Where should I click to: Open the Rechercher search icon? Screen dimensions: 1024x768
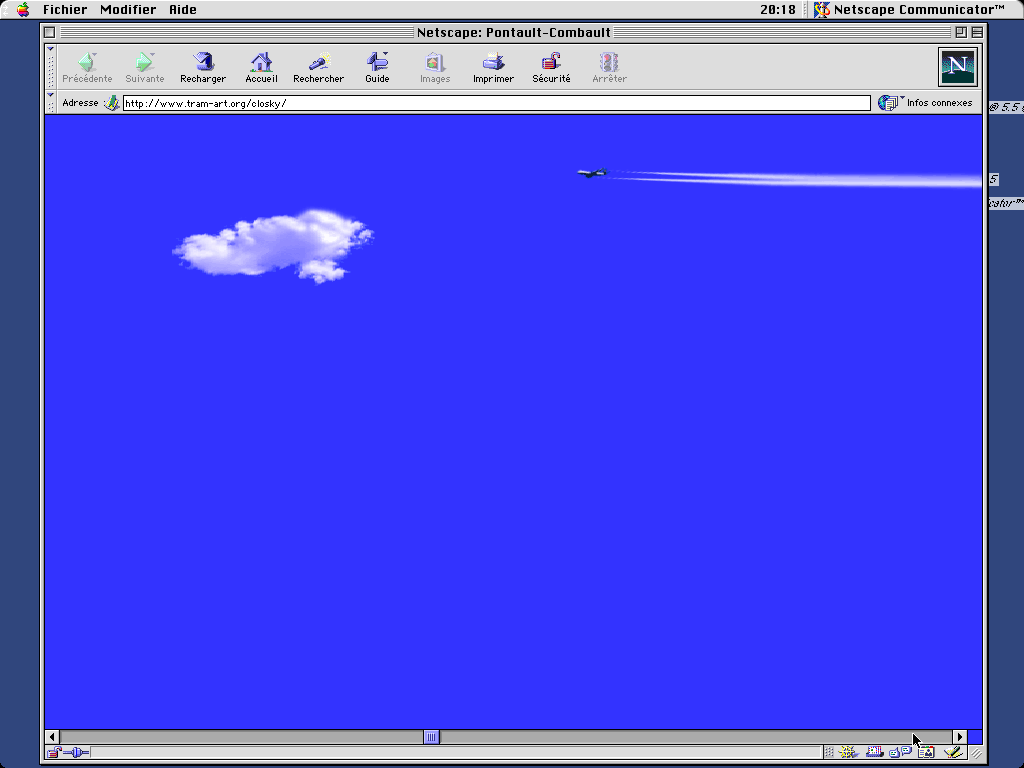tap(318, 67)
